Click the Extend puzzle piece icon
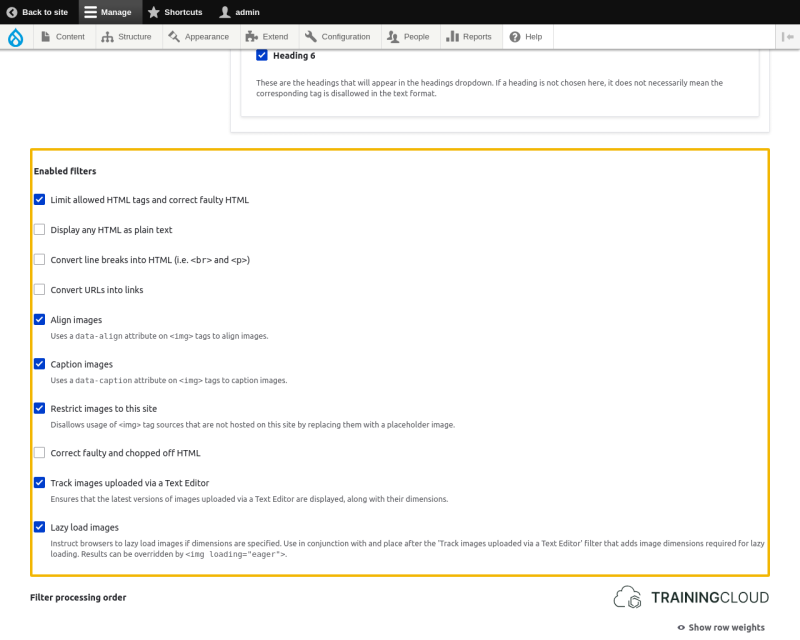The width and height of the screenshot is (800, 640). pos(252,37)
